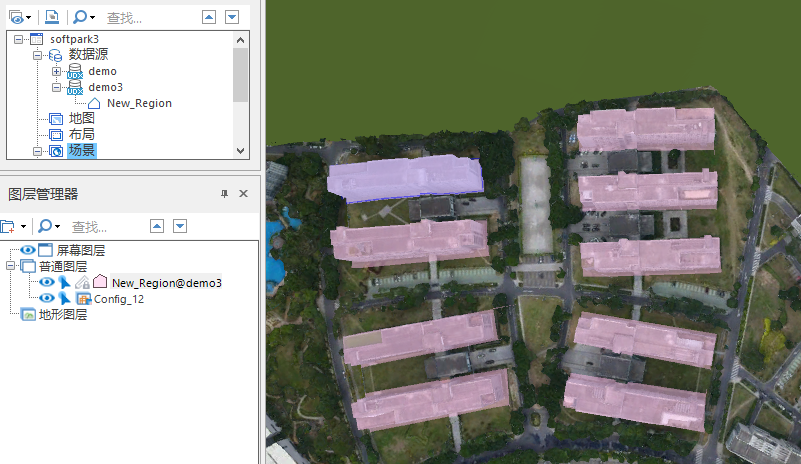Viewport: 801px width, 464px height.
Task: Select the 布局 layouts node
Action: [82, 135]
